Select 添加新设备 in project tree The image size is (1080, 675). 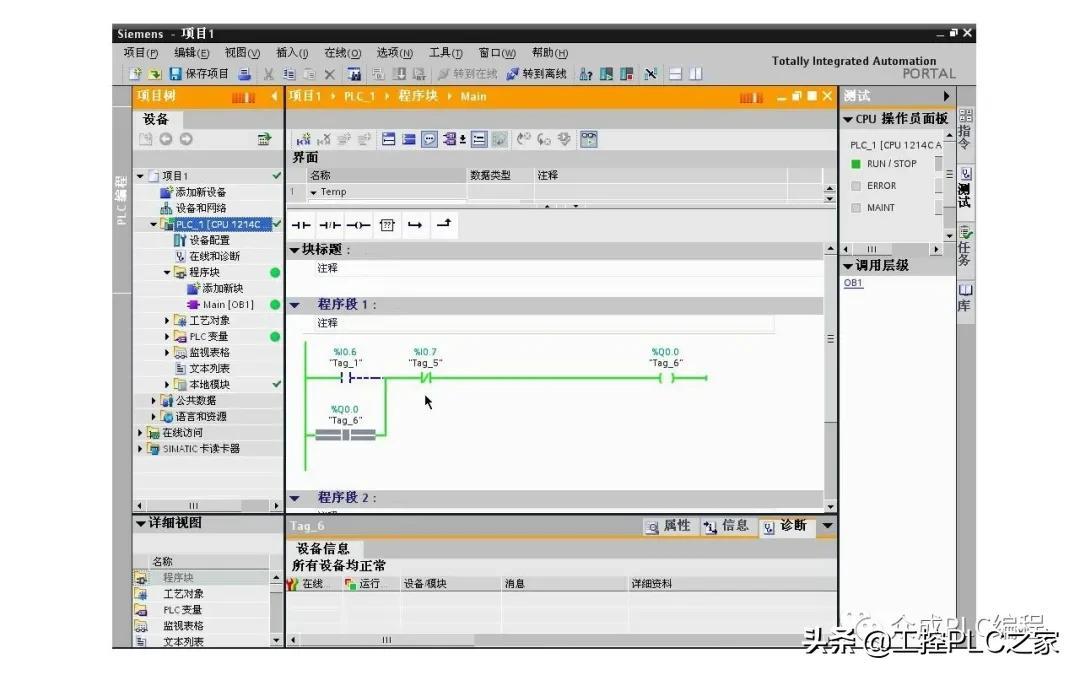(x=194, y=192)
